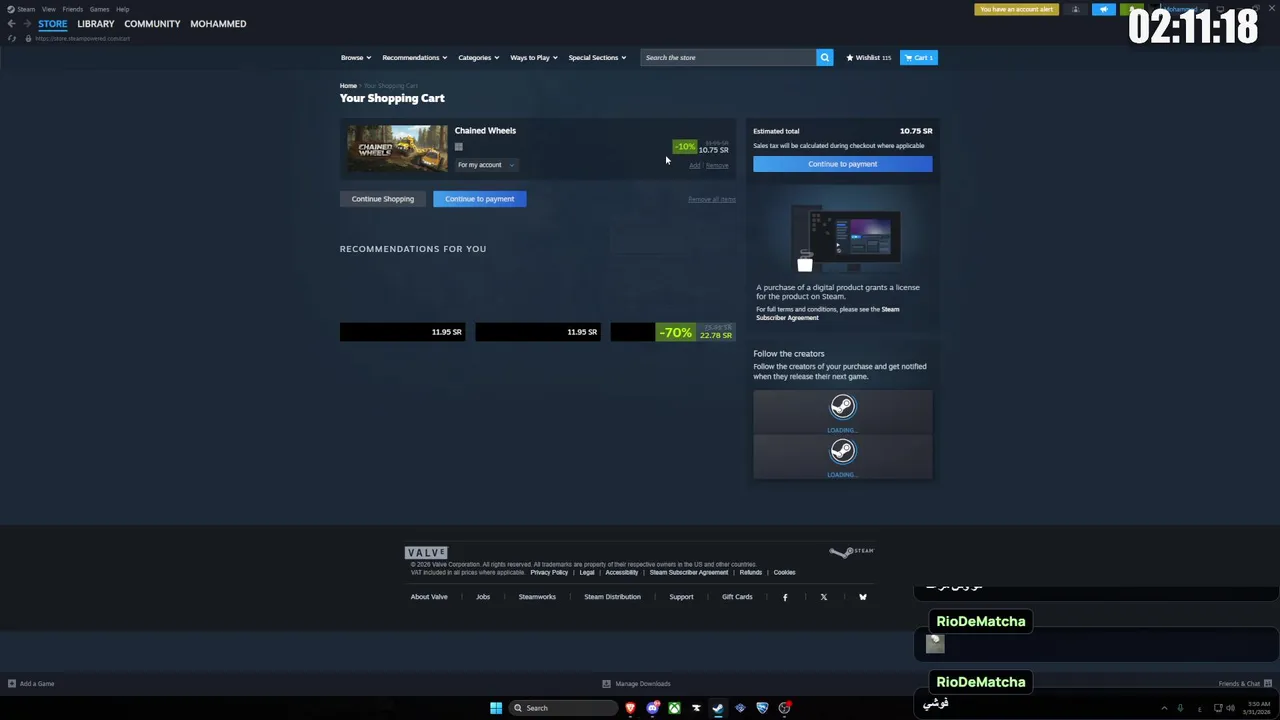The image size is (1280, 720).
Task: Expand the Browse dropdown menu
Action: point(356,57)
